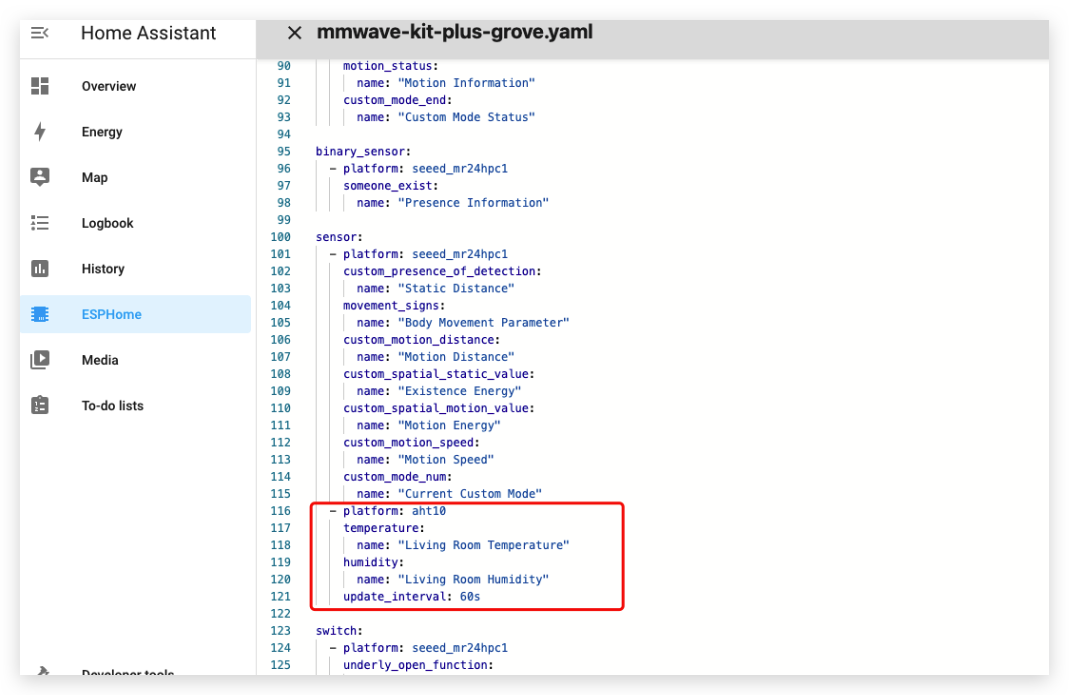Click the "Body Movement Parameter" name line

point(463,323)
